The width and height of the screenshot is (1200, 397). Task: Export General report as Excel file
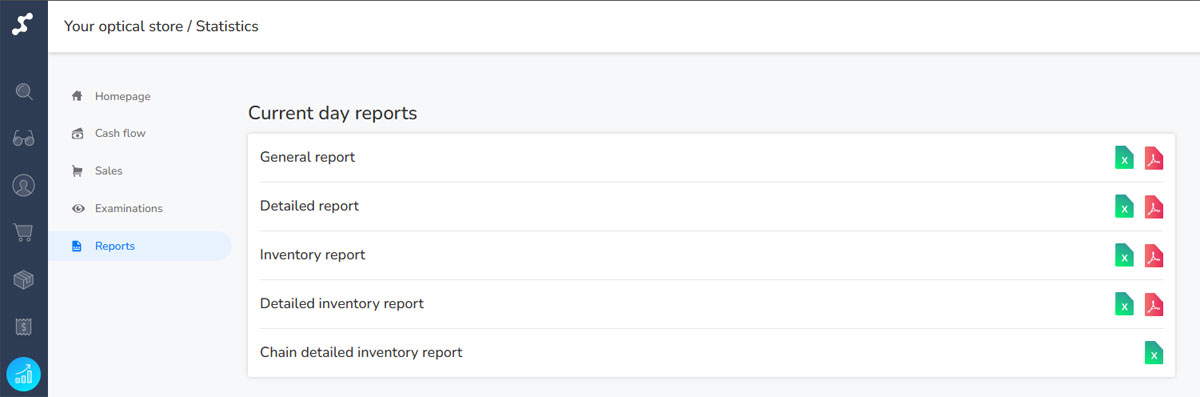point(1124,158)
